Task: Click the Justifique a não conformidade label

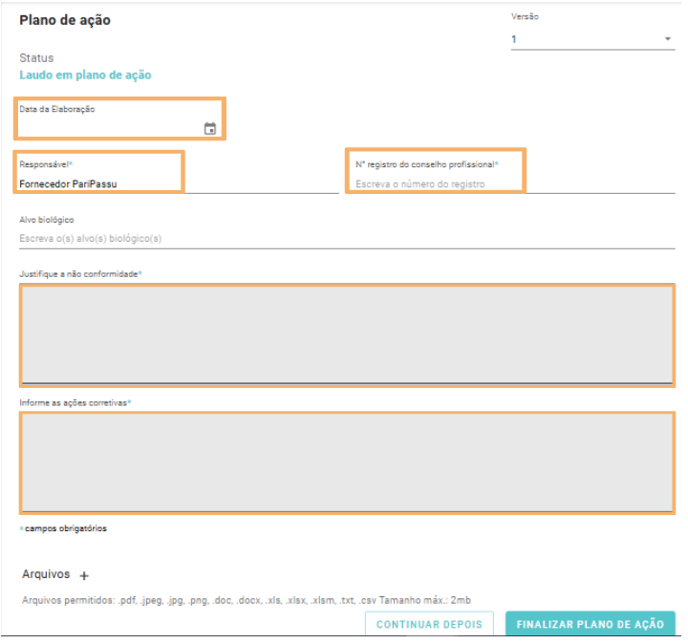Action: pyautogui.click(x=80, y=274)
